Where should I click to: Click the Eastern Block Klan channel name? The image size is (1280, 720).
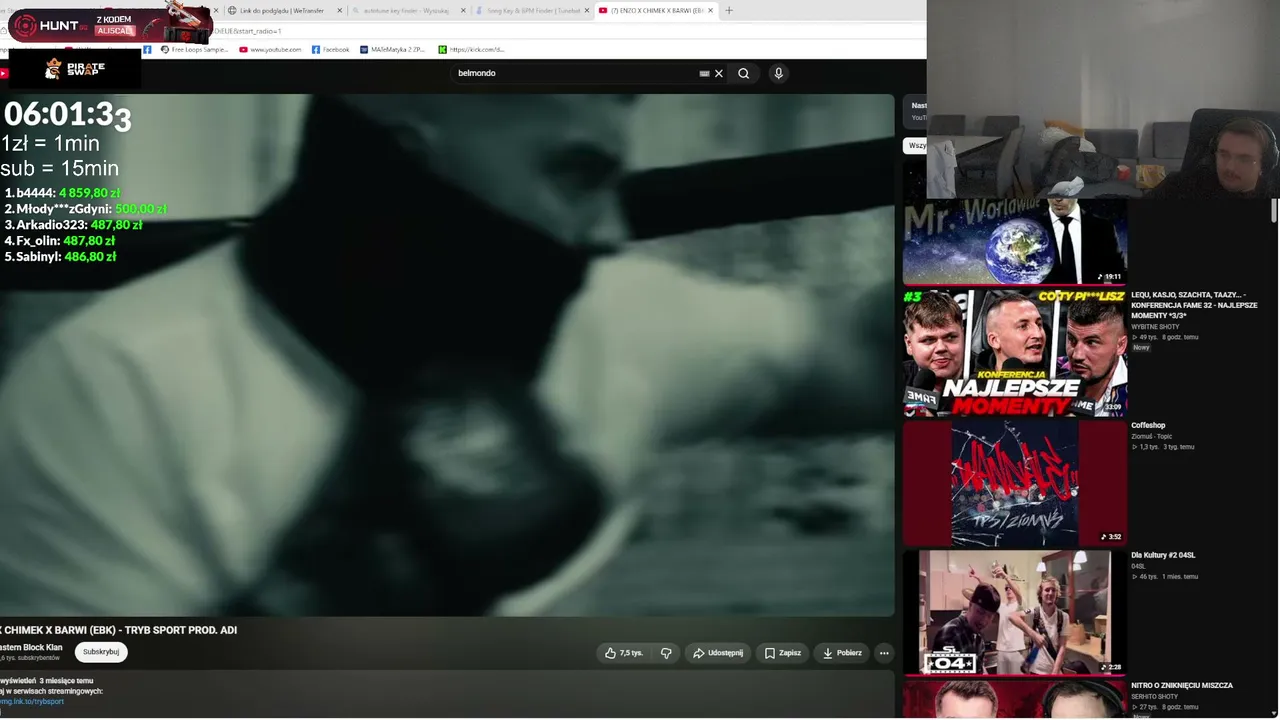pyautogui.click(x=31, y=648)
